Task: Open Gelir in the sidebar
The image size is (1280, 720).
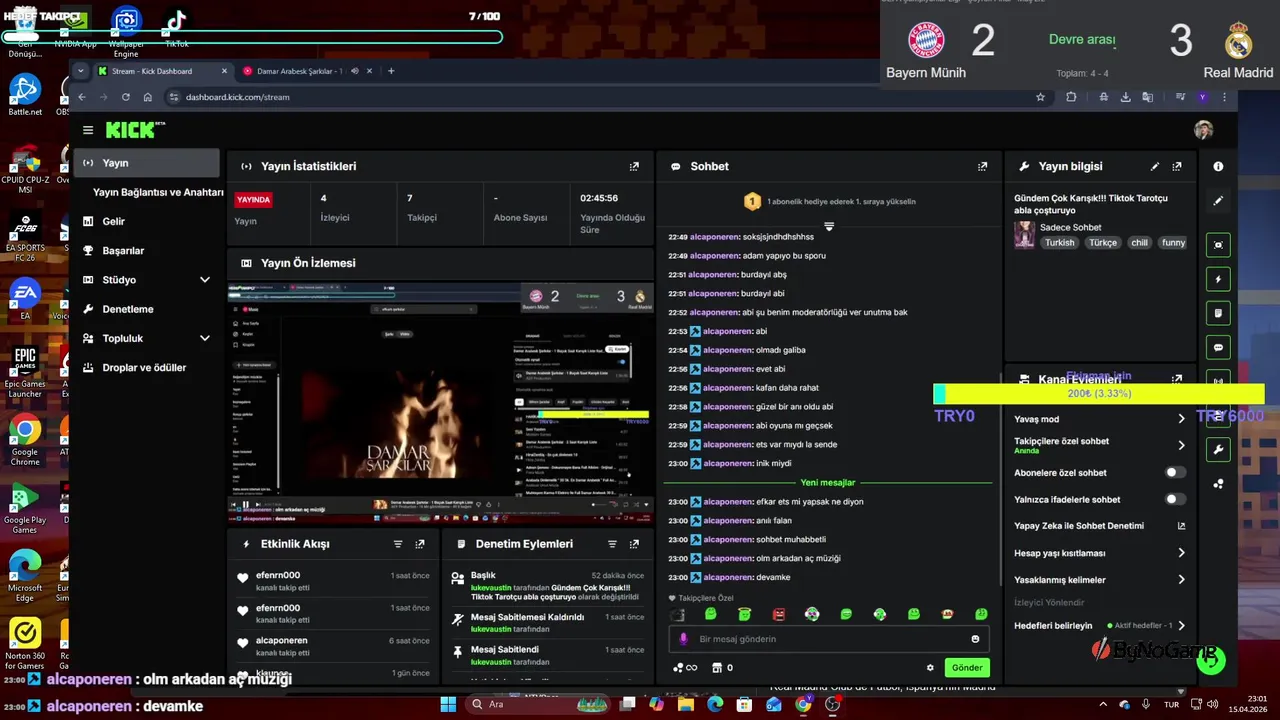Action: click(x=113, y=221)
